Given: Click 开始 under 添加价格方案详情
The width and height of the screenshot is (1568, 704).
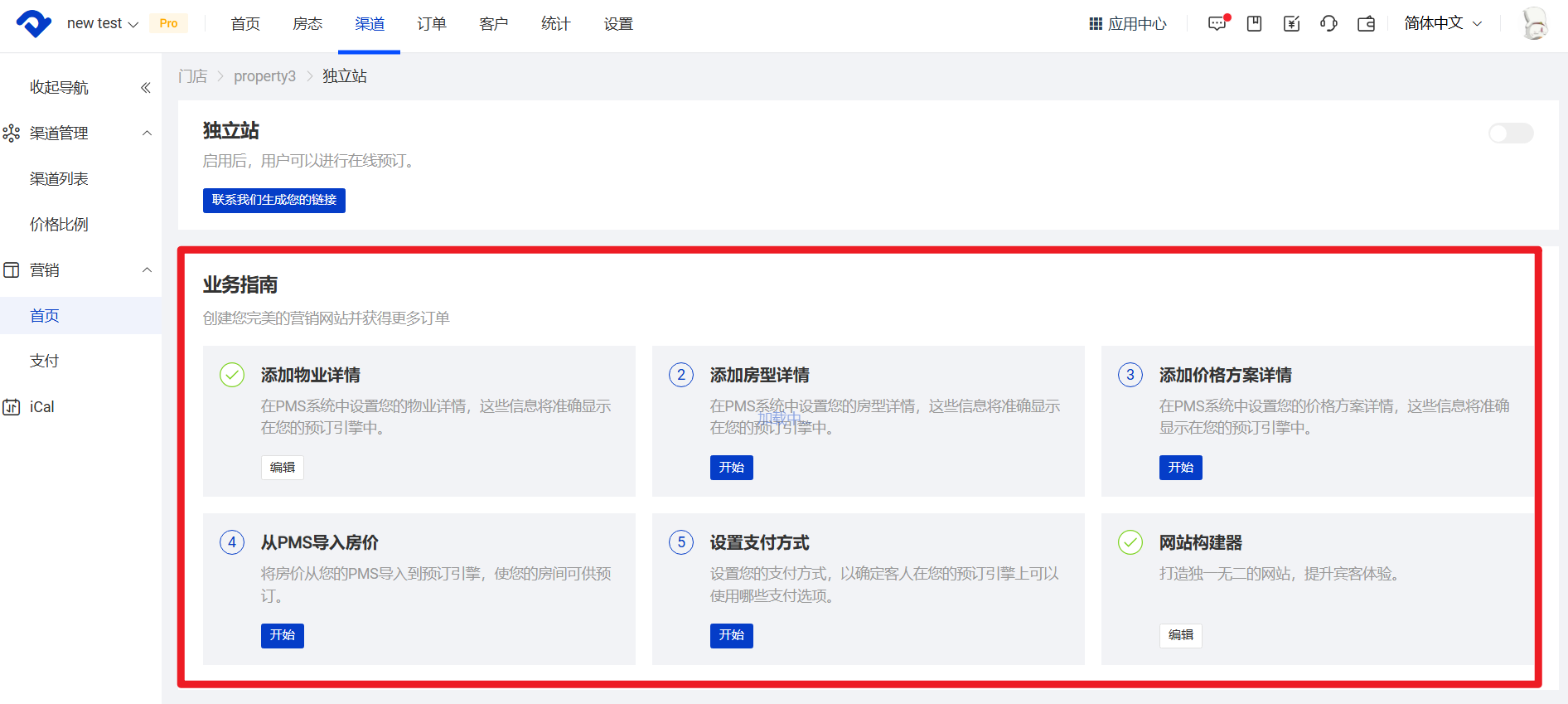Looking at the screenshot, I should [1181, 468].
